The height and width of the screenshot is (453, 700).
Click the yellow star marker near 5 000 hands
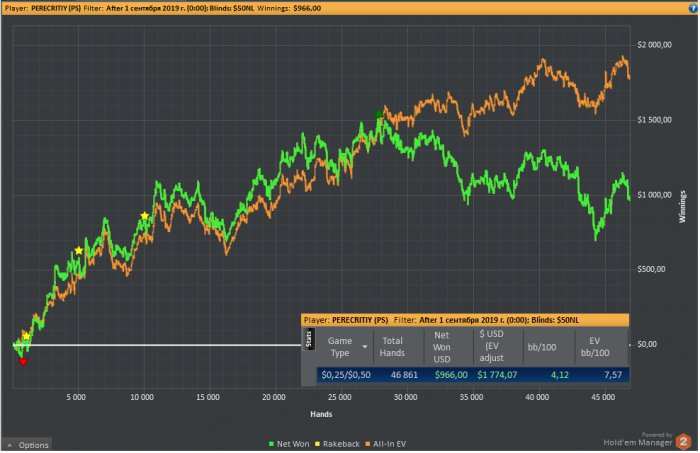[79, 251]
